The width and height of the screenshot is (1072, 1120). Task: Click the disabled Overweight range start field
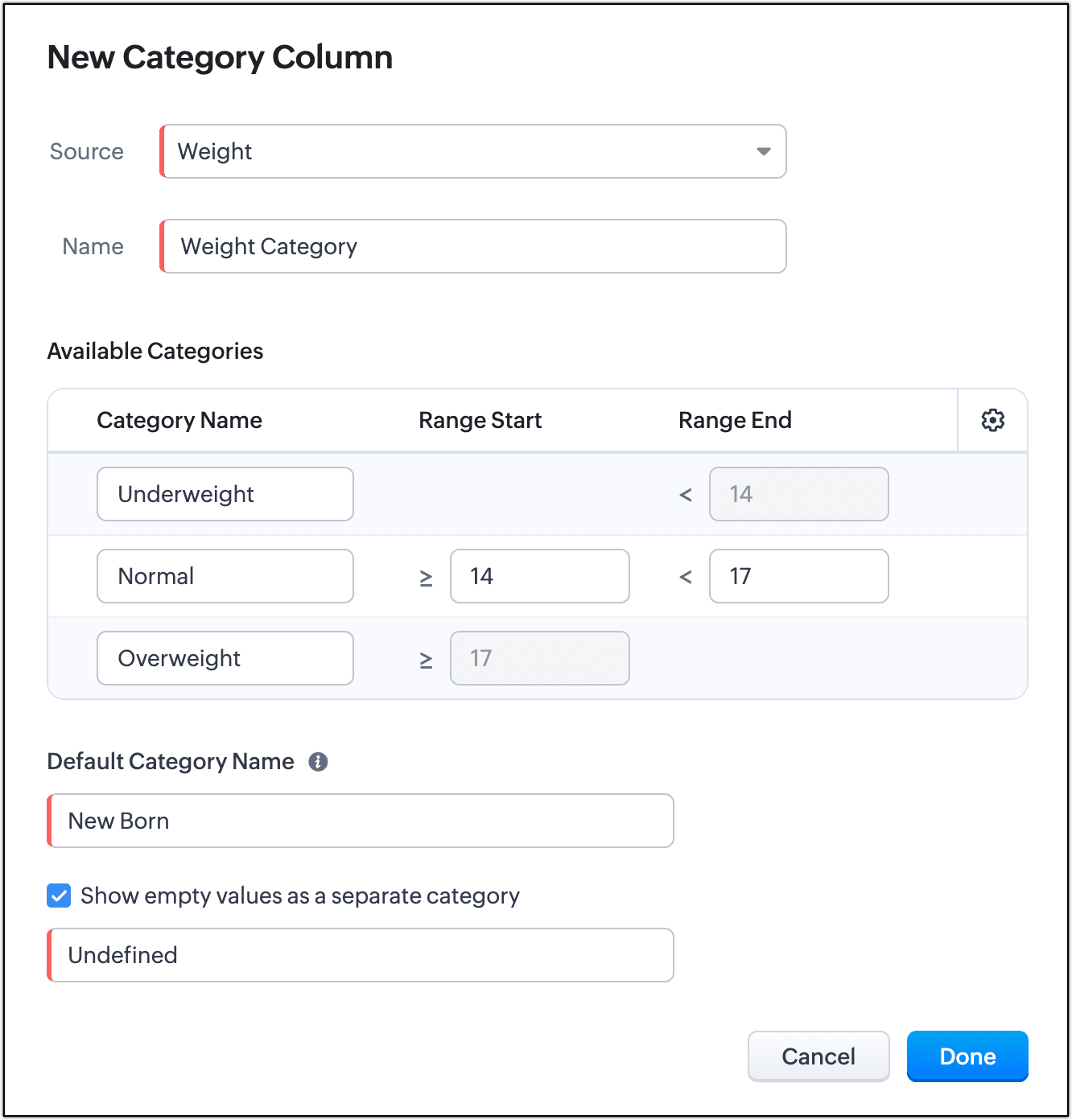click(x=539, y=658)
